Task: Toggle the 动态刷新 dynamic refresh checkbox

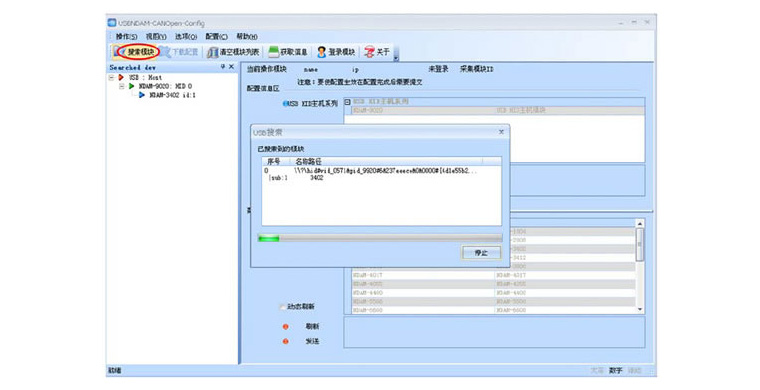Action: 282,307
